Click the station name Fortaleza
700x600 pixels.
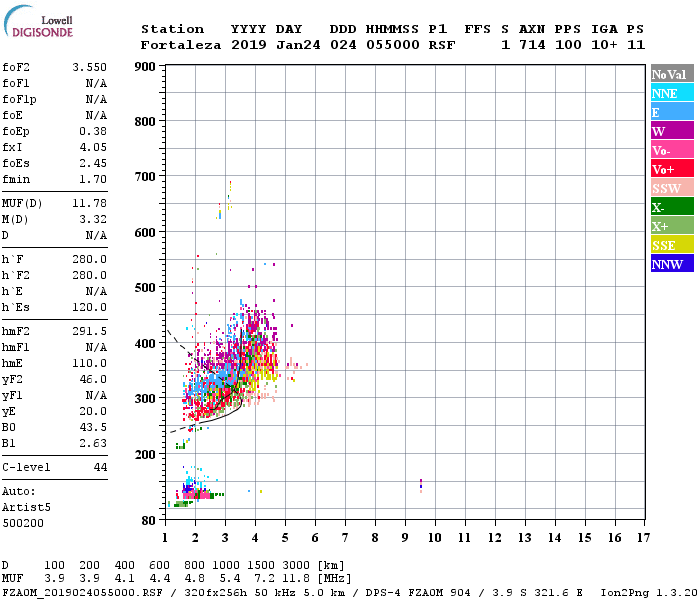181,45
